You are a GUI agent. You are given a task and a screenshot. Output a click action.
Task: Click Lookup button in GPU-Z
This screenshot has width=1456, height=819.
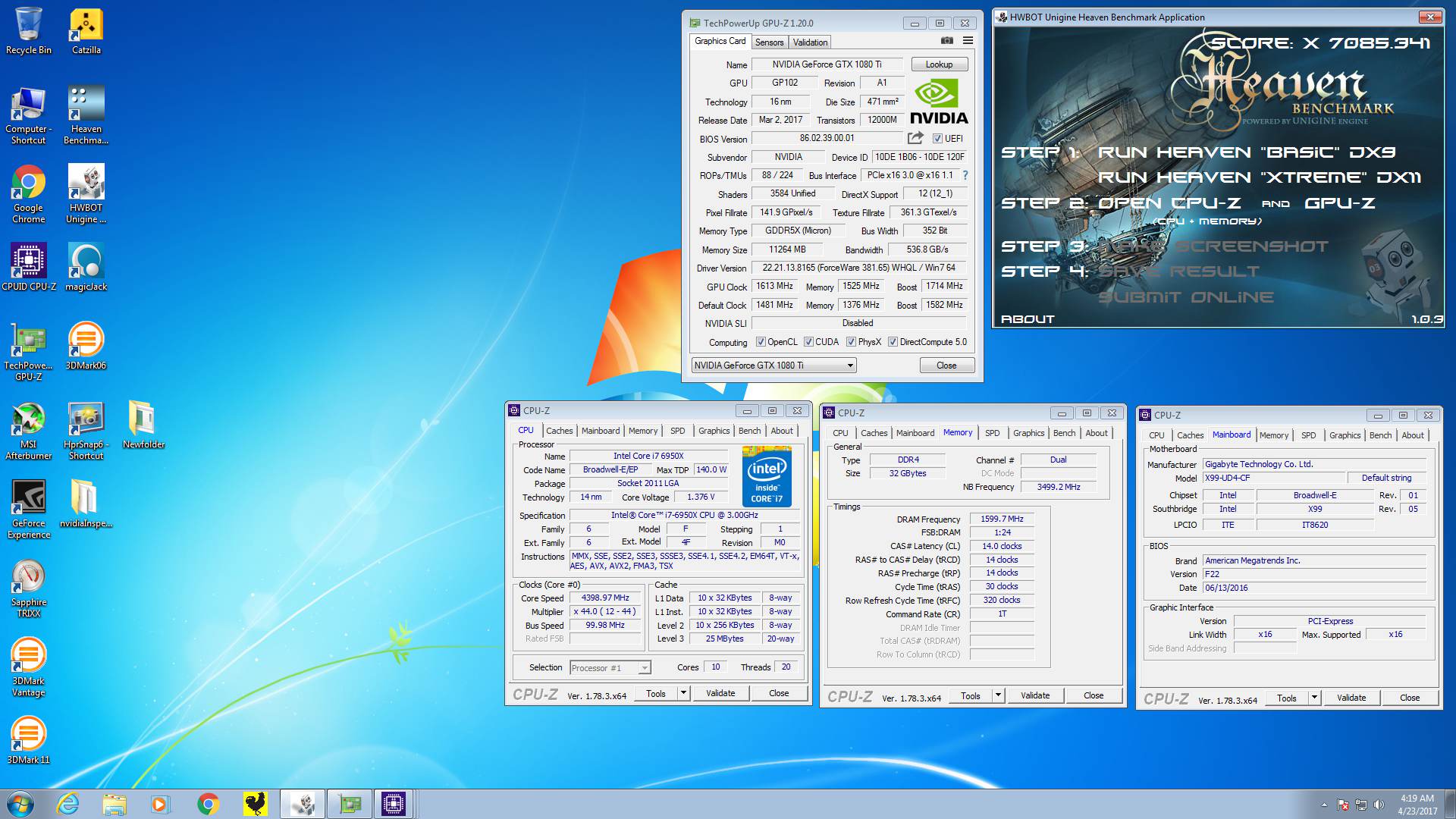939,64
